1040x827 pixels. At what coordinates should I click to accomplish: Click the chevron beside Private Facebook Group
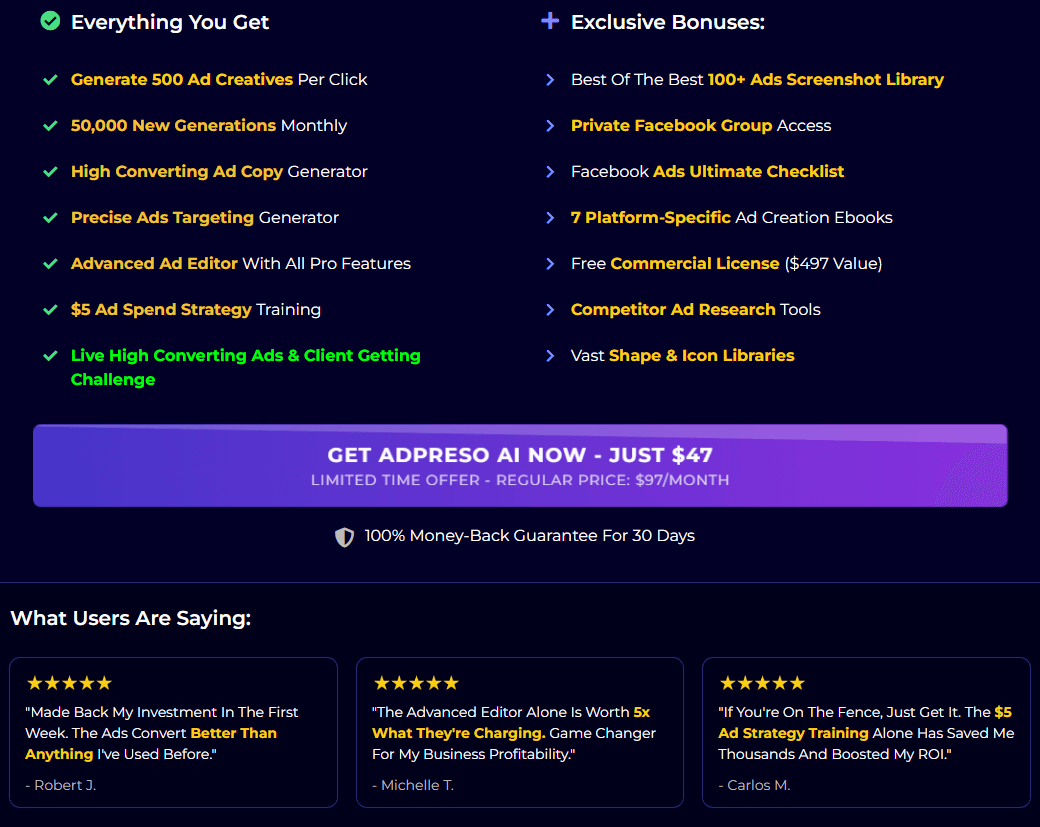pyautogui.click(x=550, y=125)
